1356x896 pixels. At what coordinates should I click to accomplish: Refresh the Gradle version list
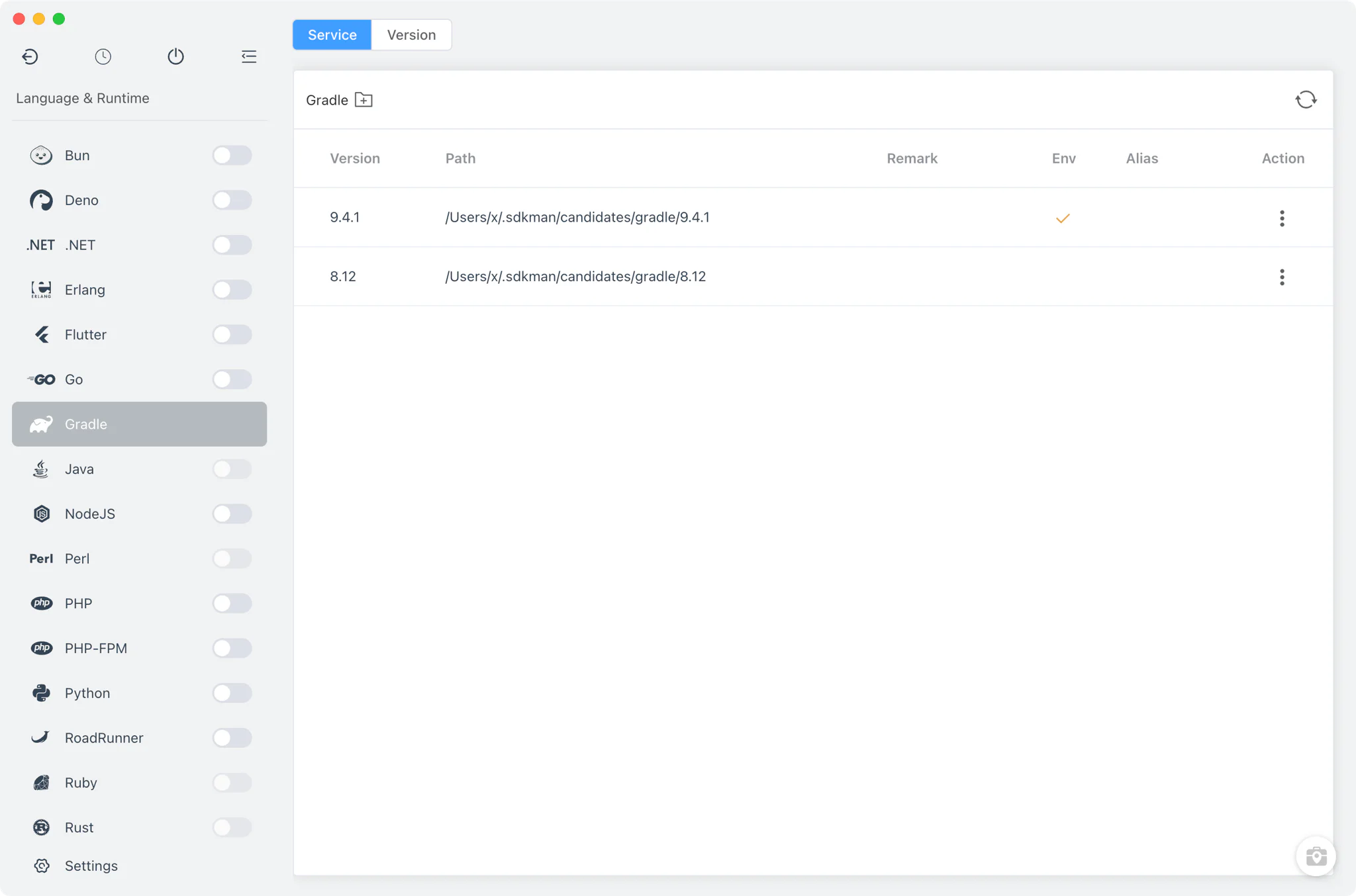click(x=1306, y=100)
